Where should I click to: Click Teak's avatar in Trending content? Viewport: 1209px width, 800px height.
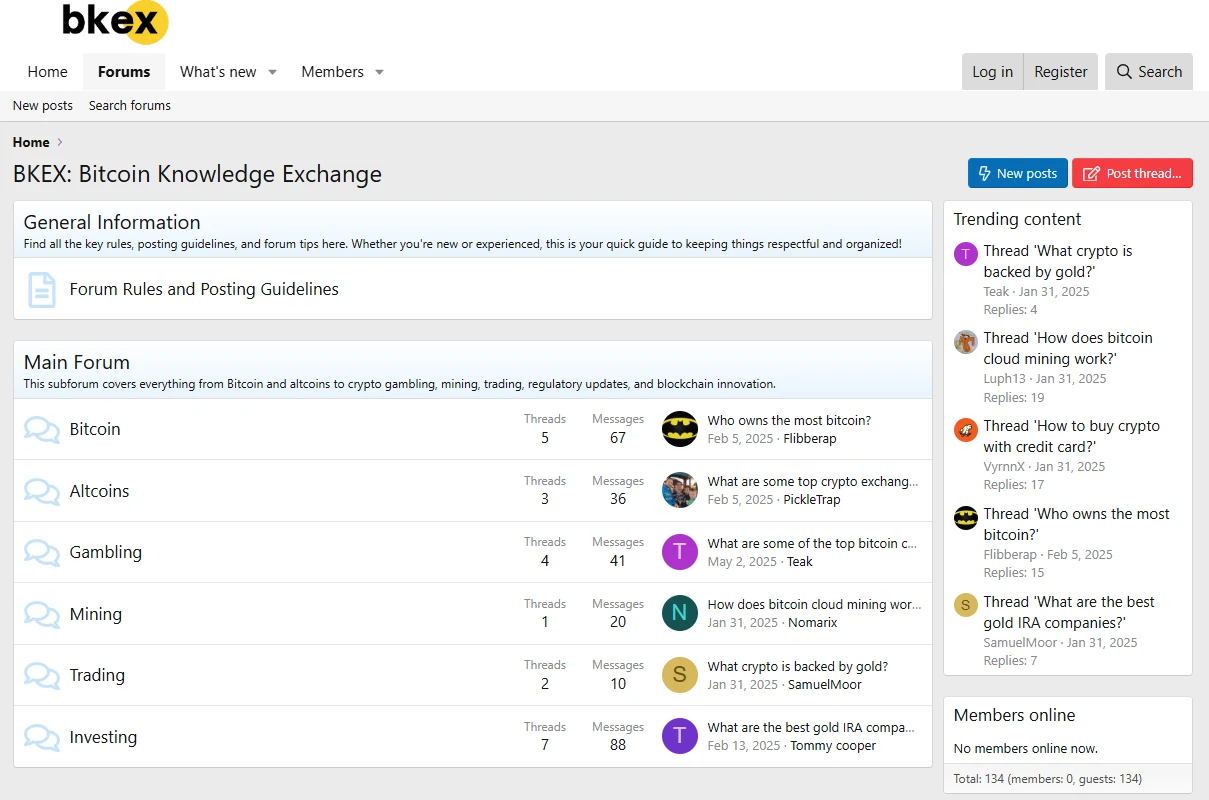click(965, 254)
